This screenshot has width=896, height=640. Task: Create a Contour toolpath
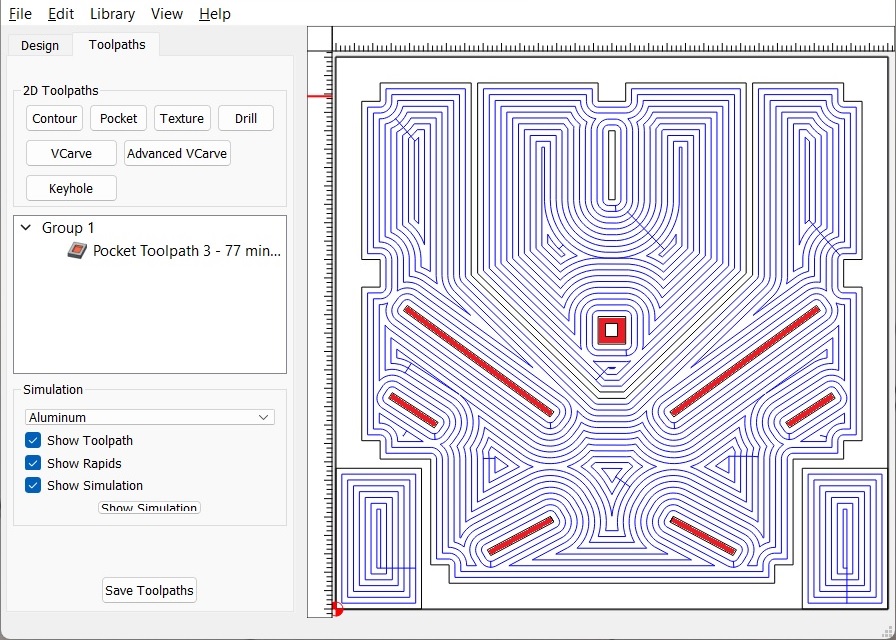[54, 119]
